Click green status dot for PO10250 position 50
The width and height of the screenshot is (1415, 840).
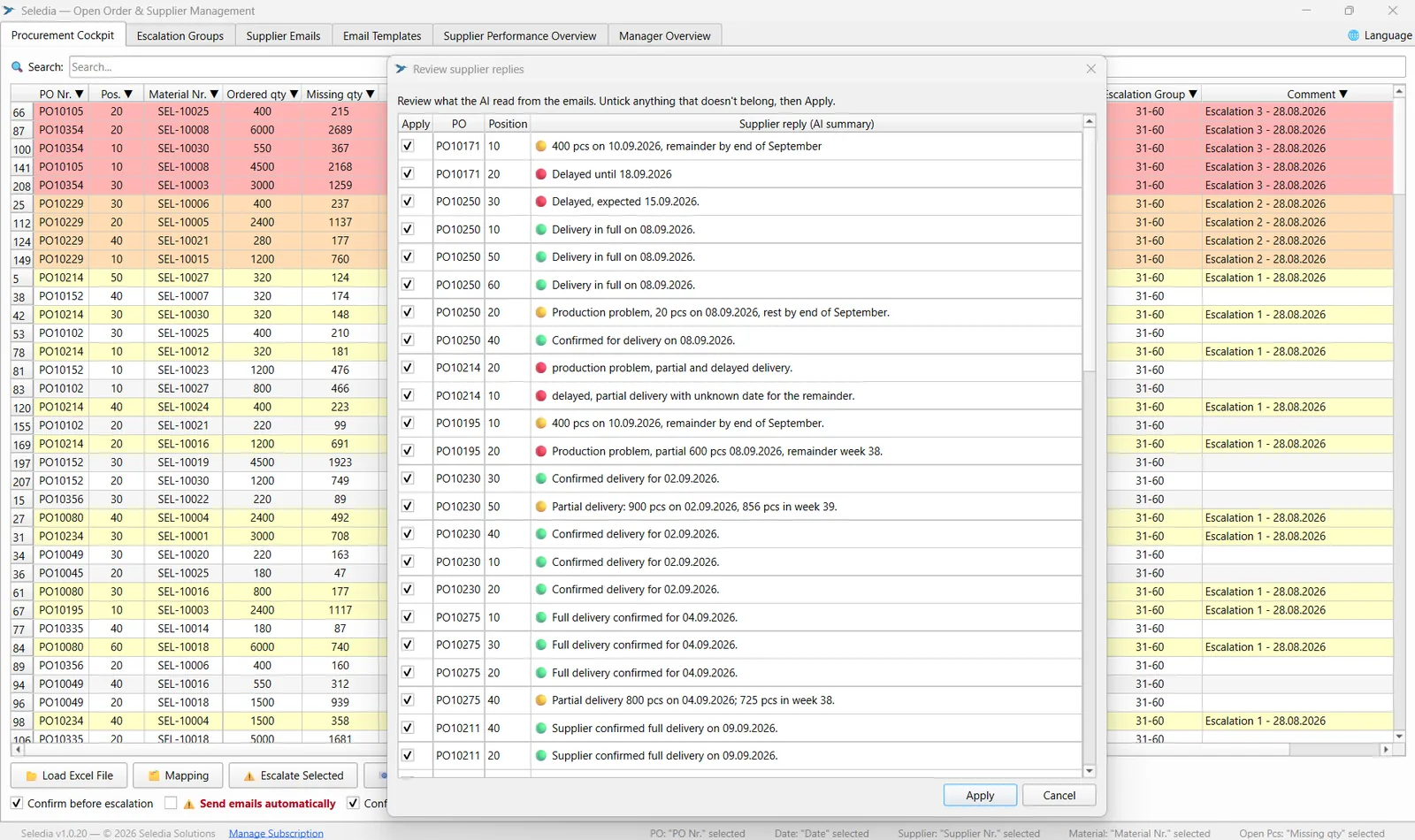point(541,257)
